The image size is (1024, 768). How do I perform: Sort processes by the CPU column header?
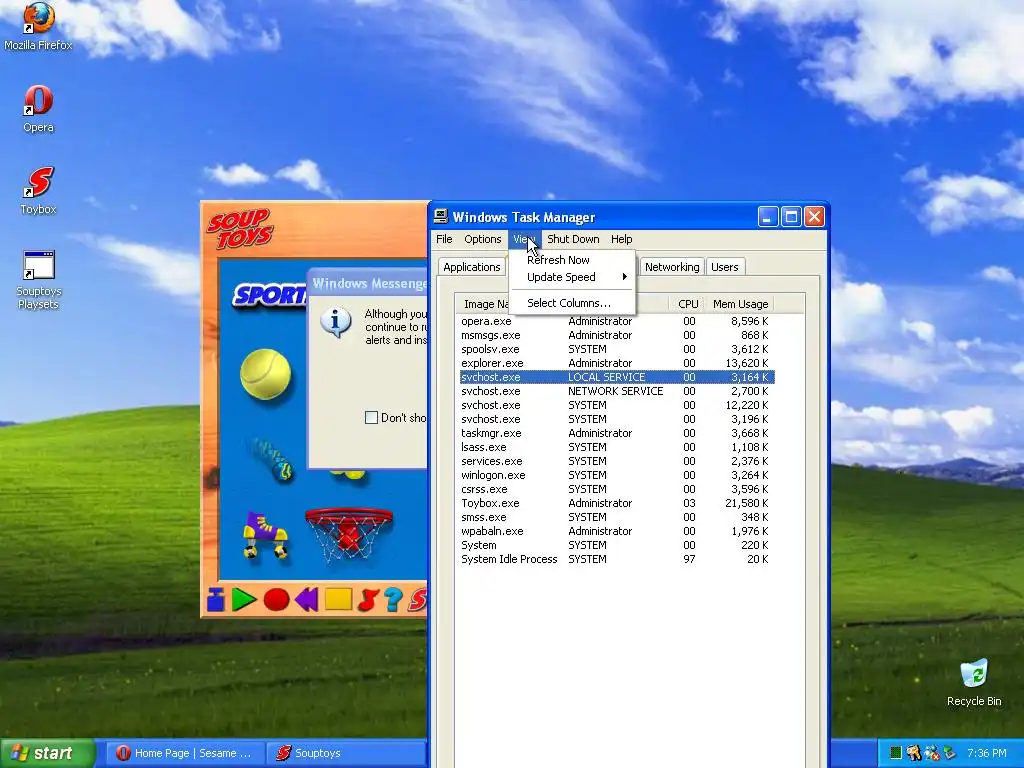(x=687, y=304)
